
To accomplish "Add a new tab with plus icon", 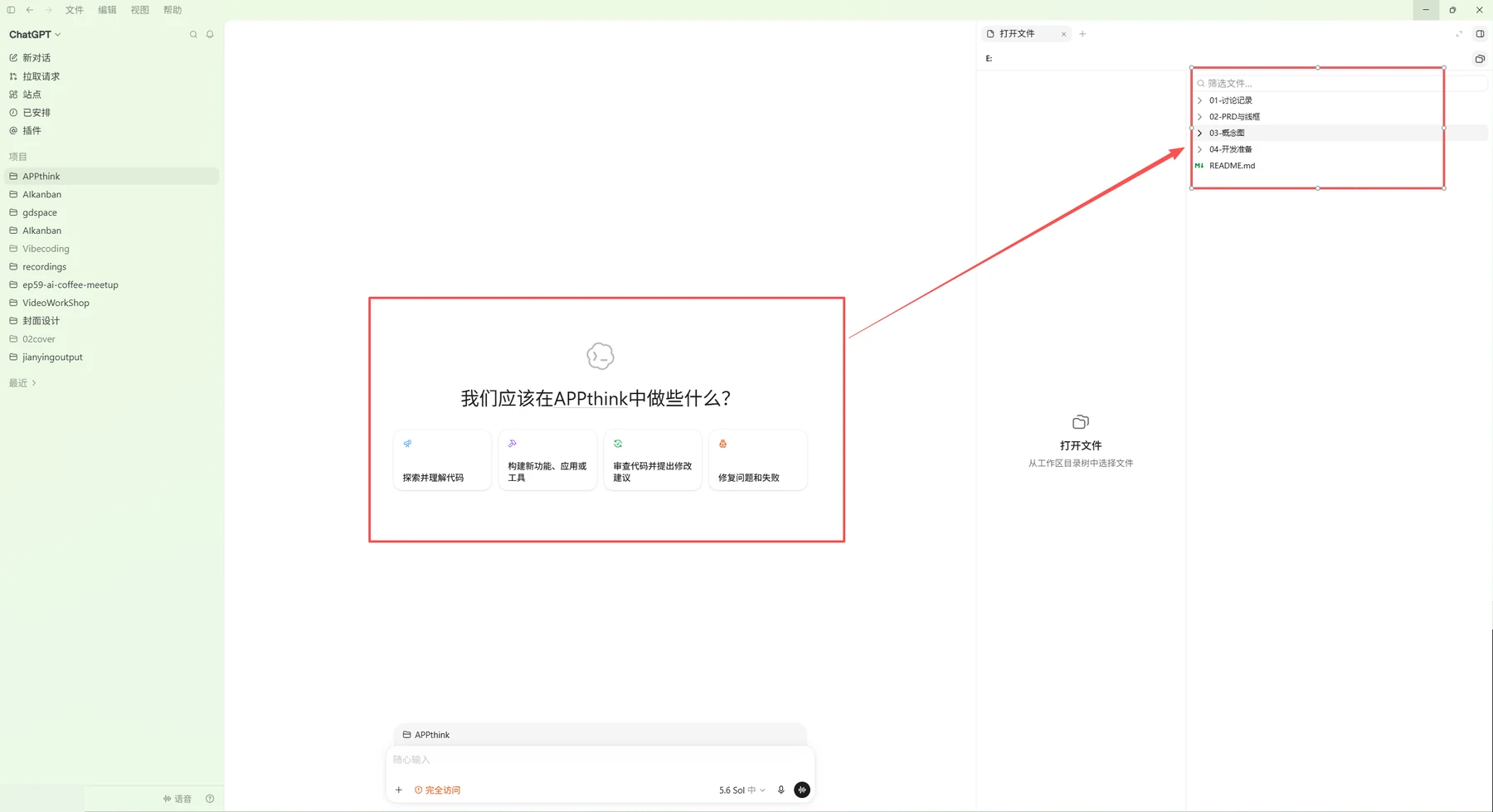I will [1082, 34].
